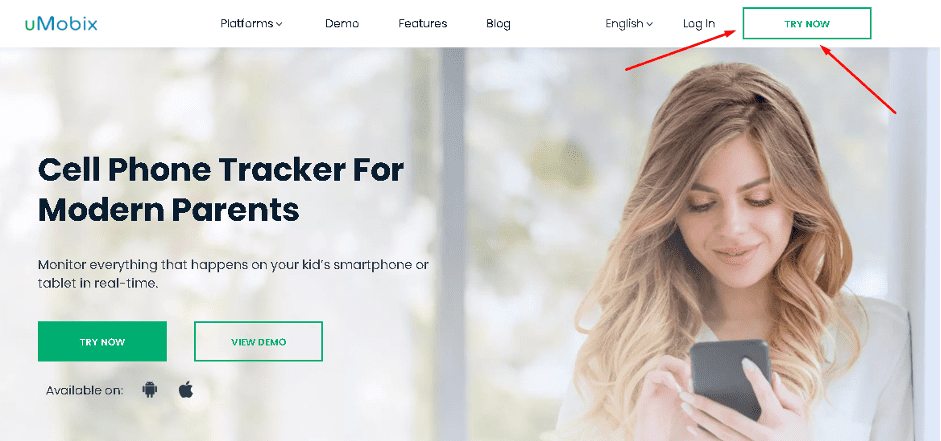Click the green filled TRY NOW button
This screenshot has height=441, width=941.
(102, 341)
